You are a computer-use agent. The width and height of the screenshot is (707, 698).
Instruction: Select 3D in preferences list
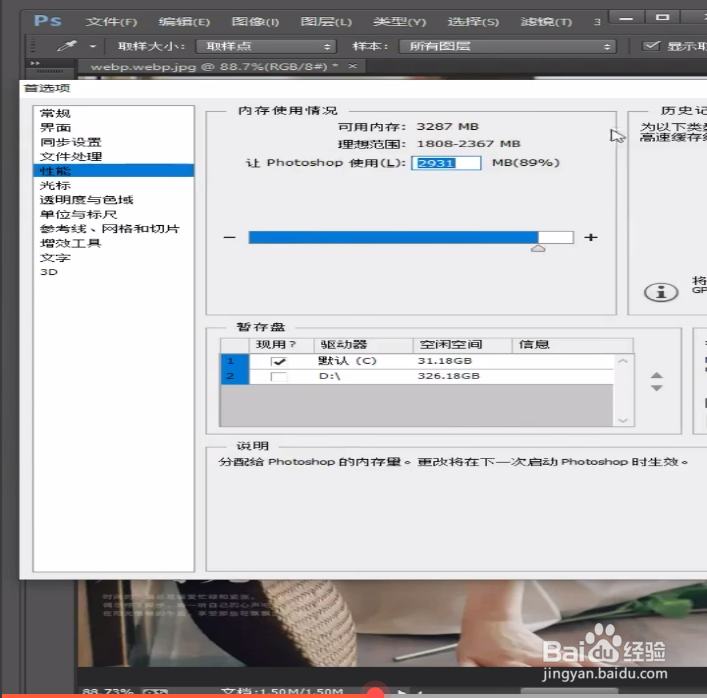coord(114,272)
